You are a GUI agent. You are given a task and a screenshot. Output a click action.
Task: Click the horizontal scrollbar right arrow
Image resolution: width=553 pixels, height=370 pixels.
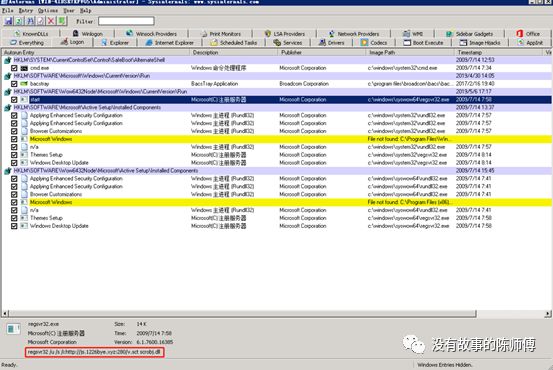tap(548, 313)
